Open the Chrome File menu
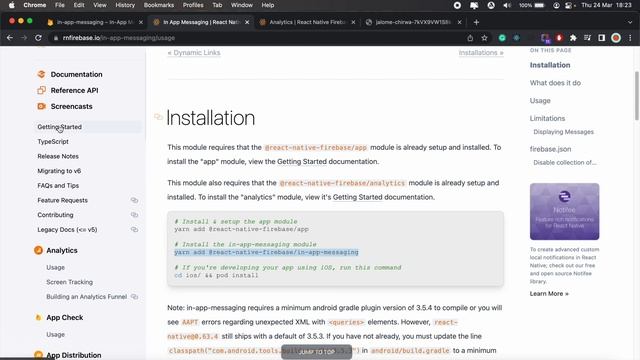Image resolution: width=640 pixels, height=360 pixels. coord(60,5)
